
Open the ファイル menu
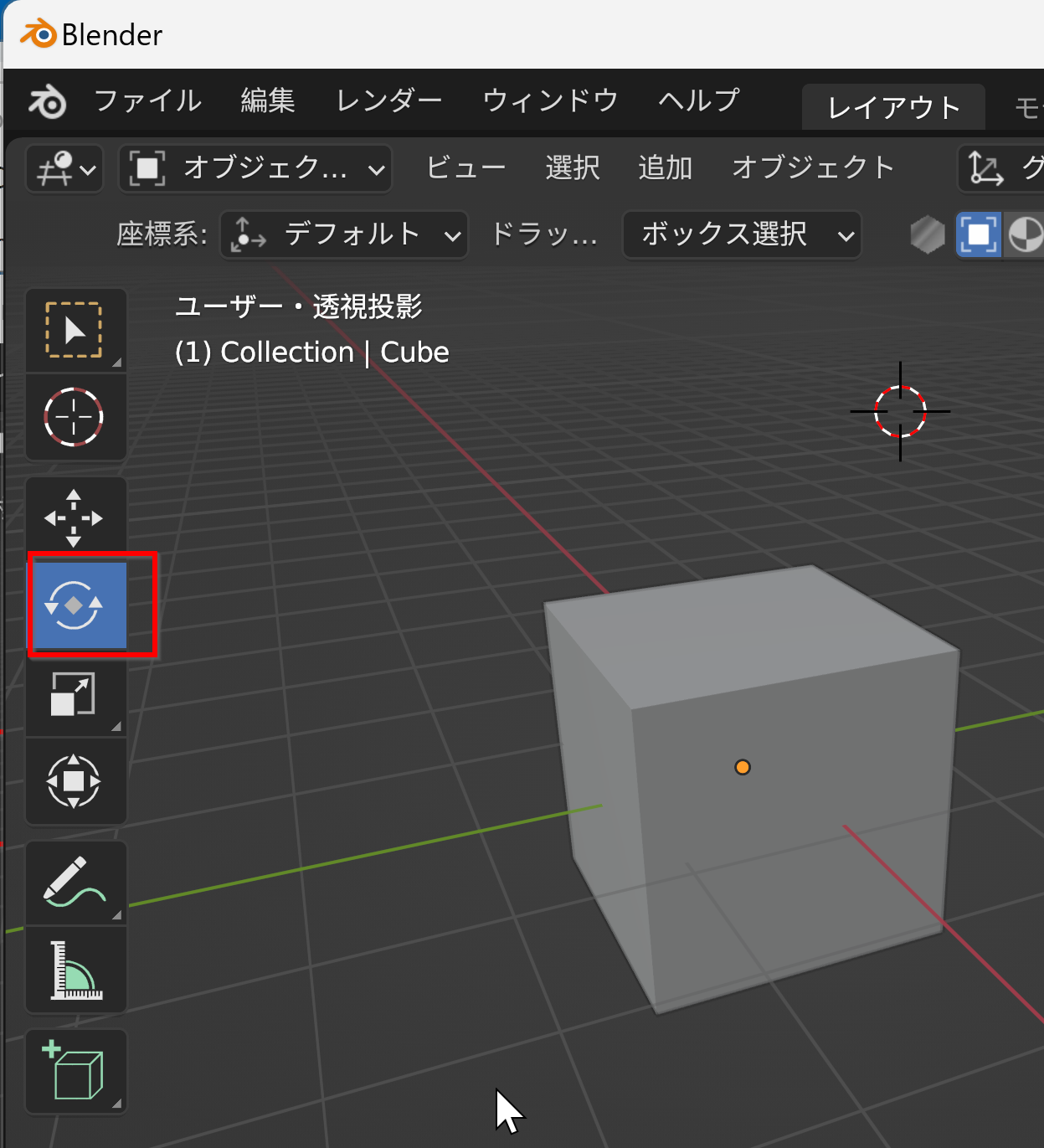tap(148, 101)
